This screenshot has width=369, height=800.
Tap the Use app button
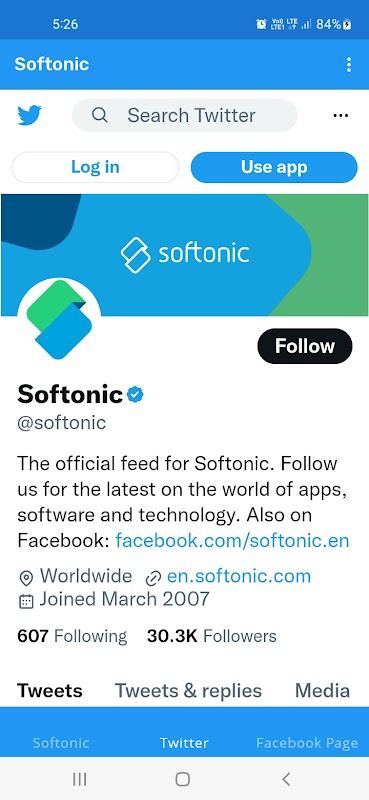click(x=274, y=167)
